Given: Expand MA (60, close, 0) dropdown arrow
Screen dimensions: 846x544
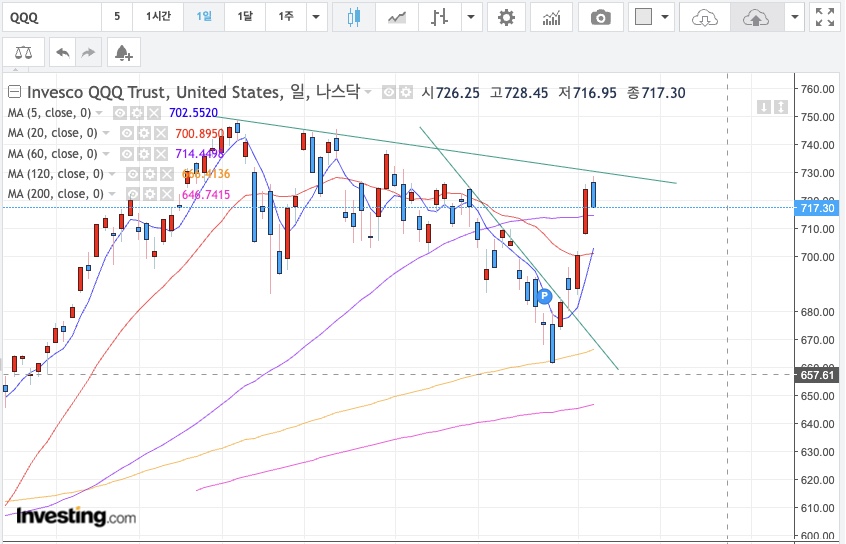Looking at the screenshot, I should pos(106,154).
